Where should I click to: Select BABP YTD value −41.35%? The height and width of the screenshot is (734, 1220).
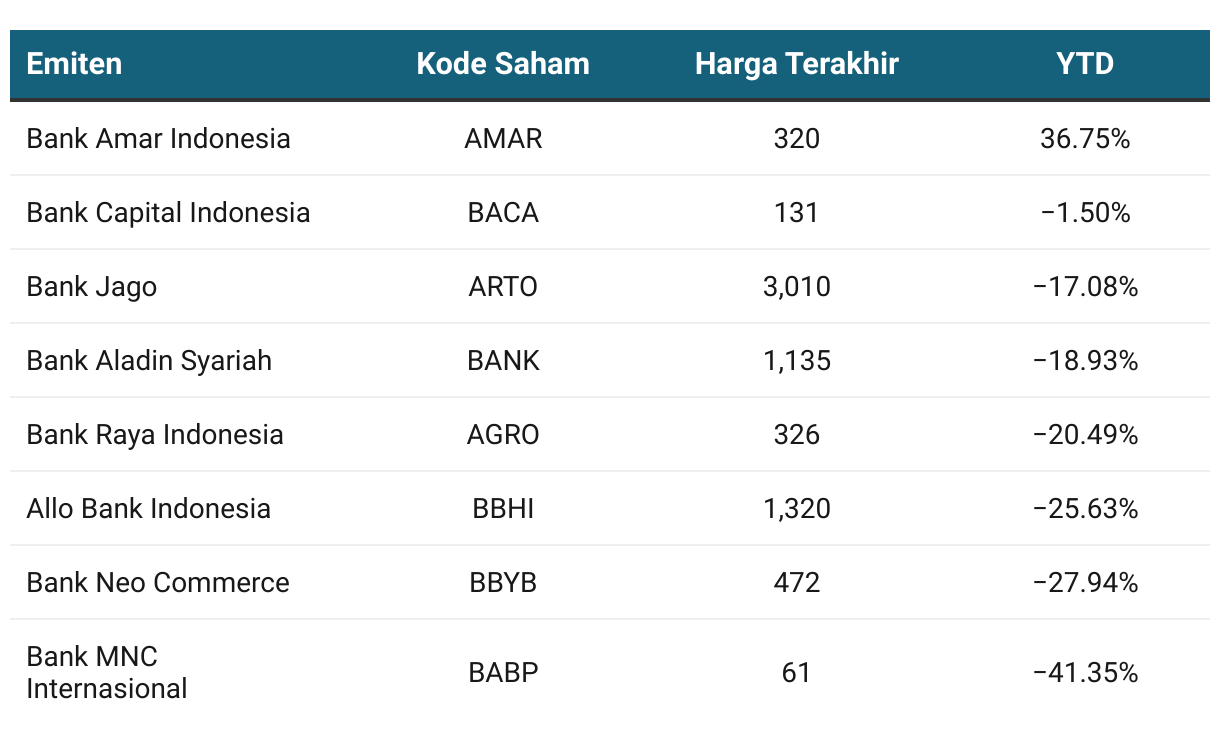(1085, 672)
